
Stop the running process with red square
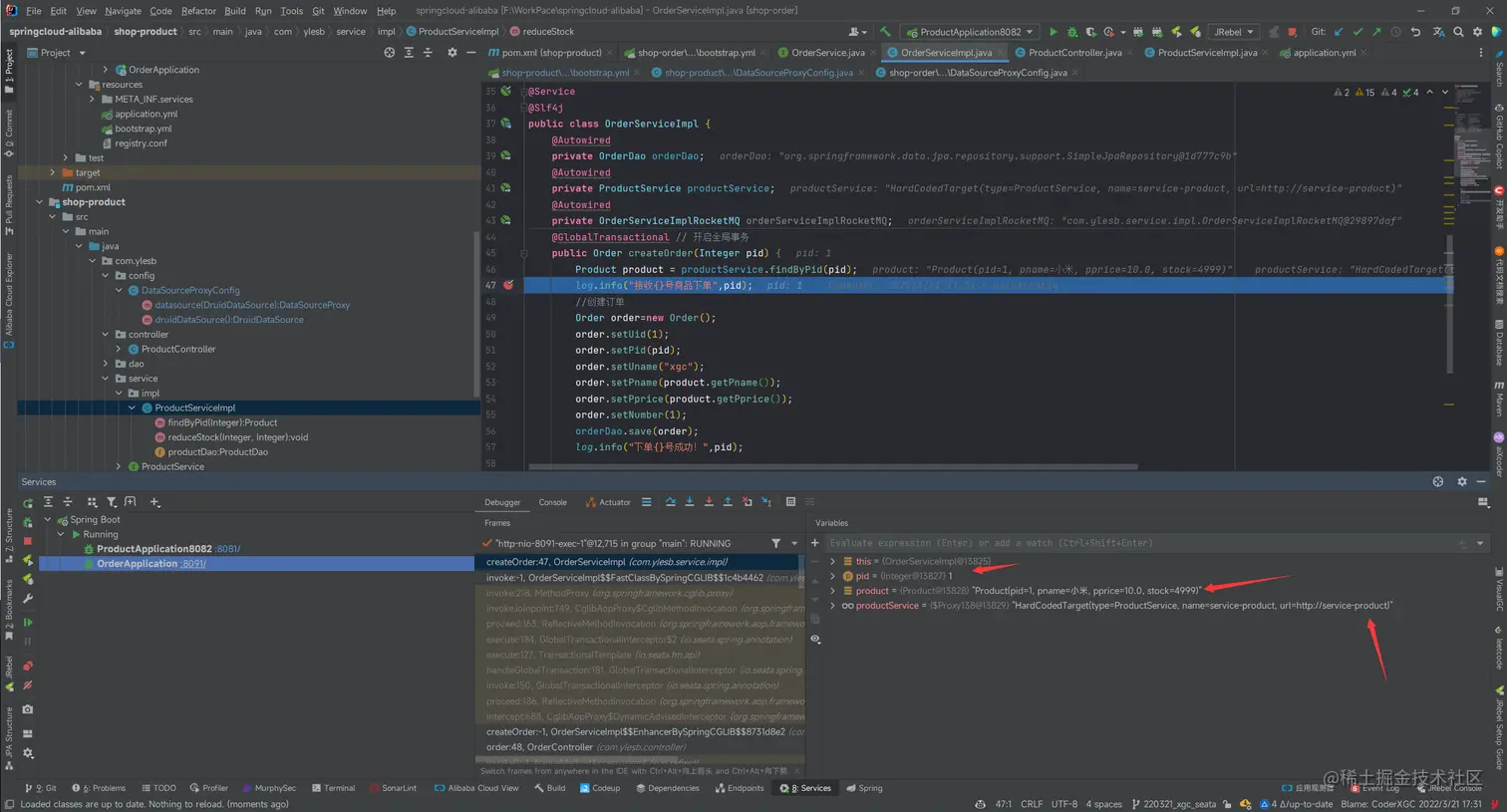point(1292,32)
